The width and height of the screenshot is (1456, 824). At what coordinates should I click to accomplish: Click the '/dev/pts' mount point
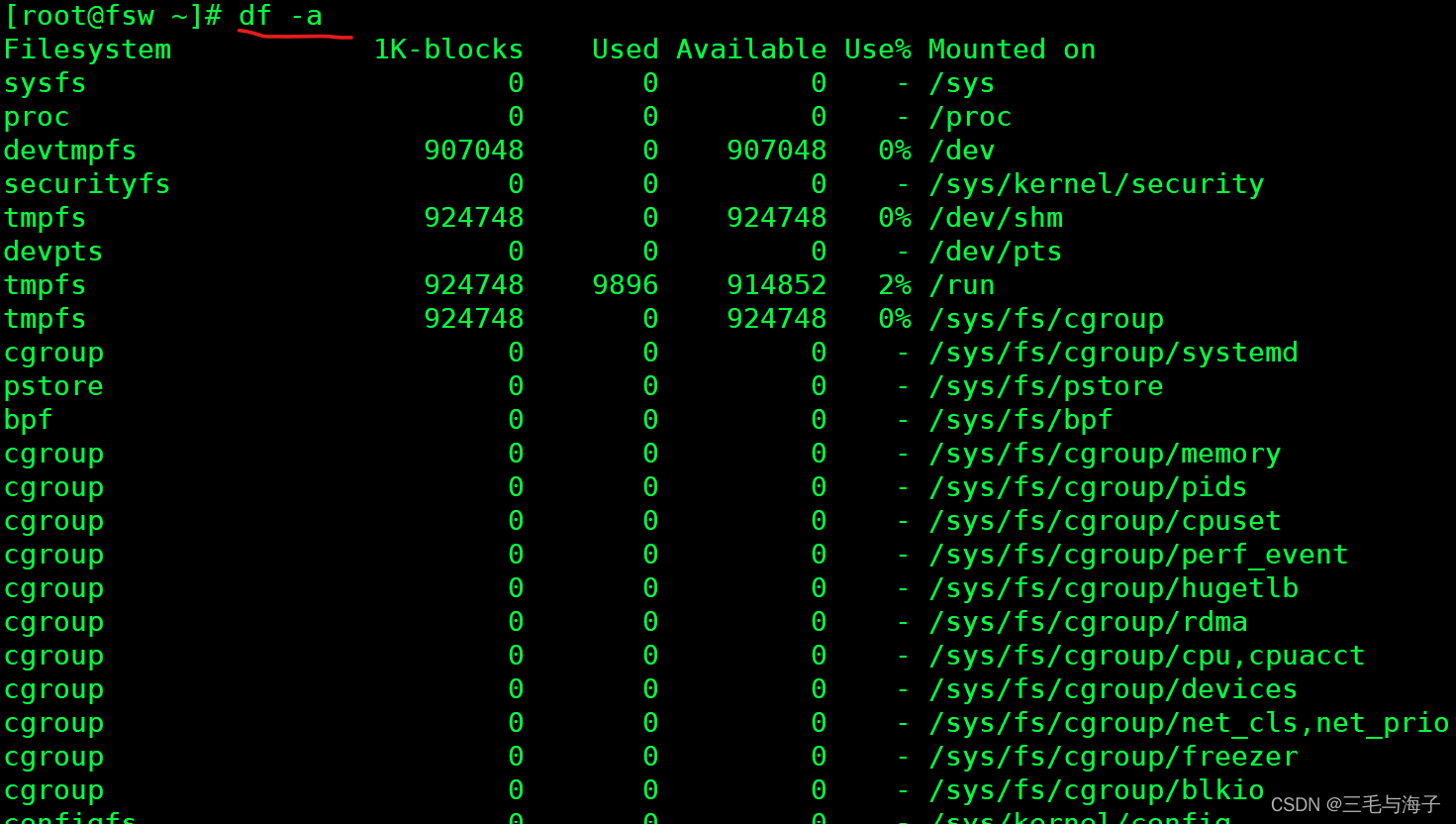[x=995, y=252]
